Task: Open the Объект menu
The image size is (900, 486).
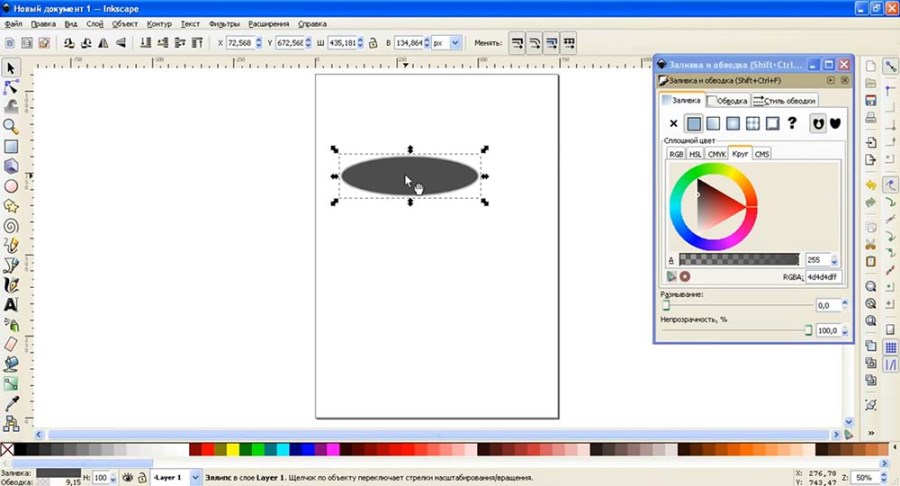Action: [x=125, y=24]
